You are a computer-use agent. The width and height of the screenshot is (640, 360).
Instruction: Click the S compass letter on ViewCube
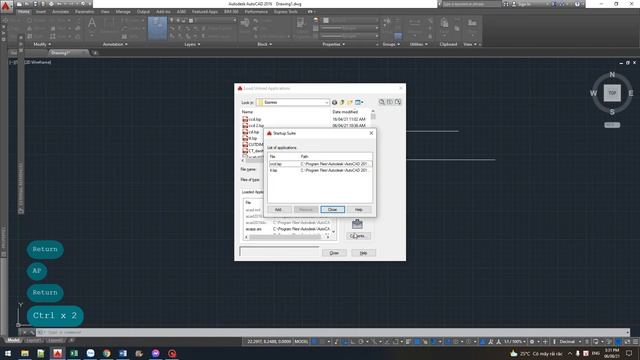tap(612, 112)
